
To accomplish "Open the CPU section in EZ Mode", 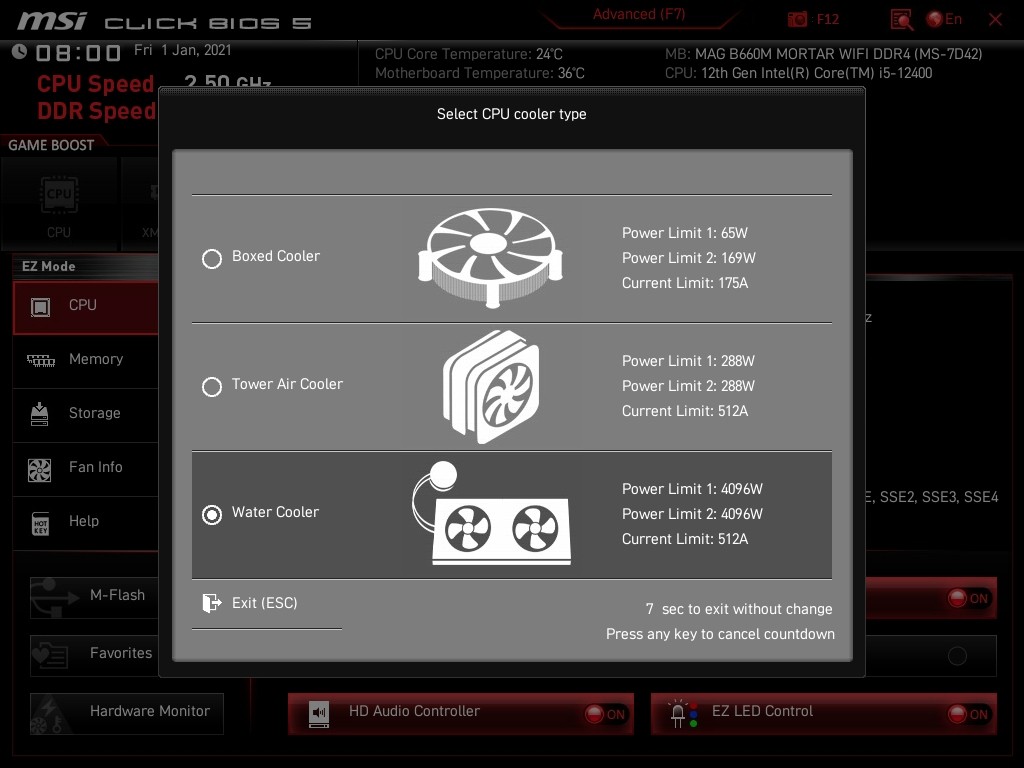I will pyautogui.click(x=86, y=307).
